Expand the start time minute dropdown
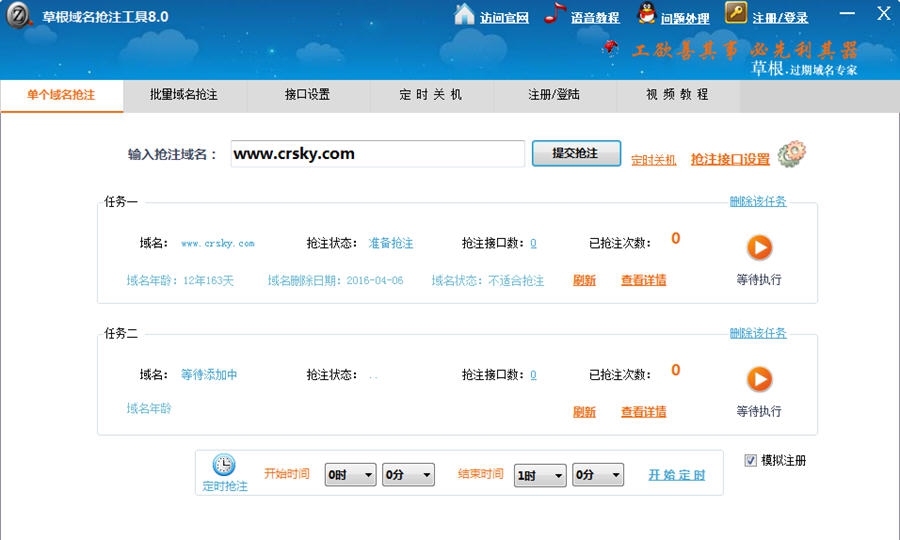 409,475
